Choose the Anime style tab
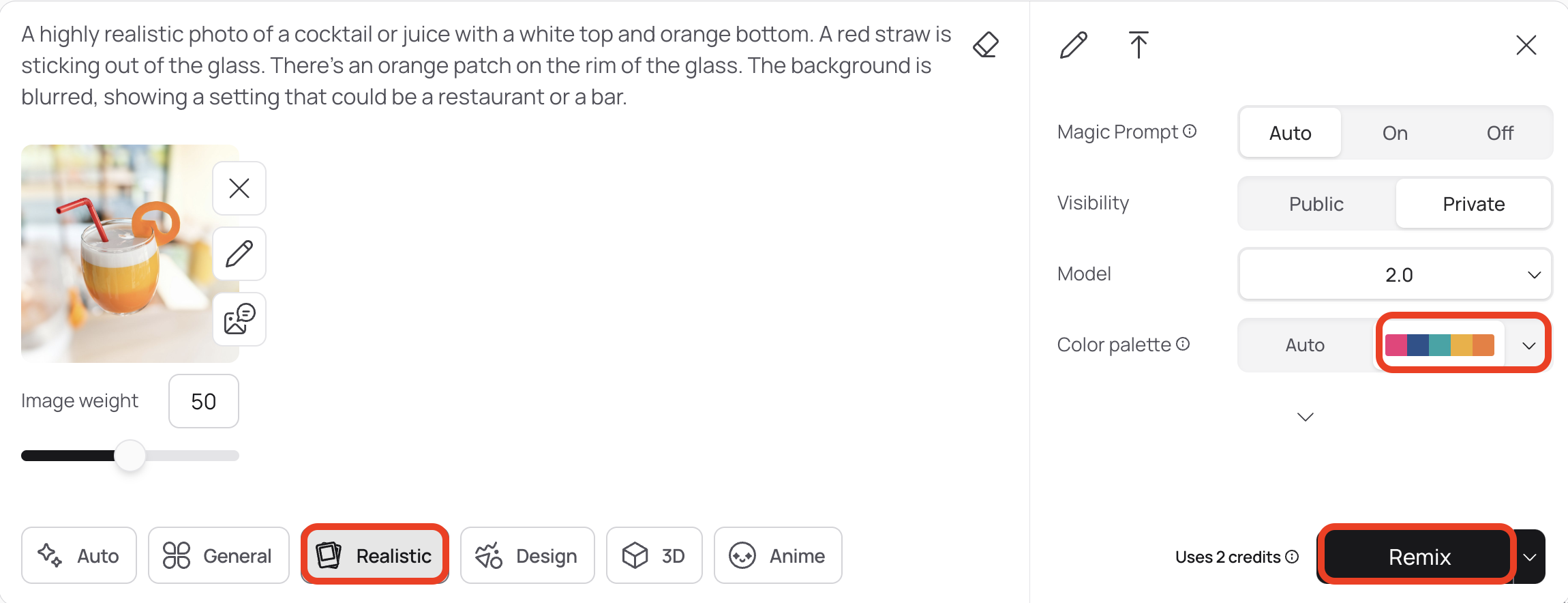 [778, 556]
